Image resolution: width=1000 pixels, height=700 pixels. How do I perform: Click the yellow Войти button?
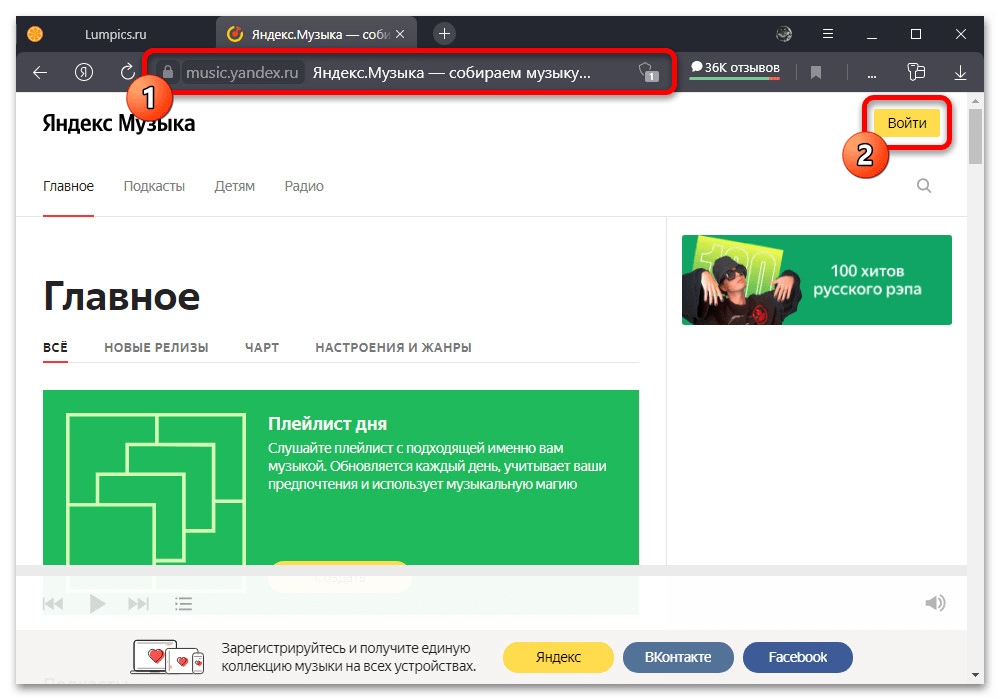click(x=906, y=122)
